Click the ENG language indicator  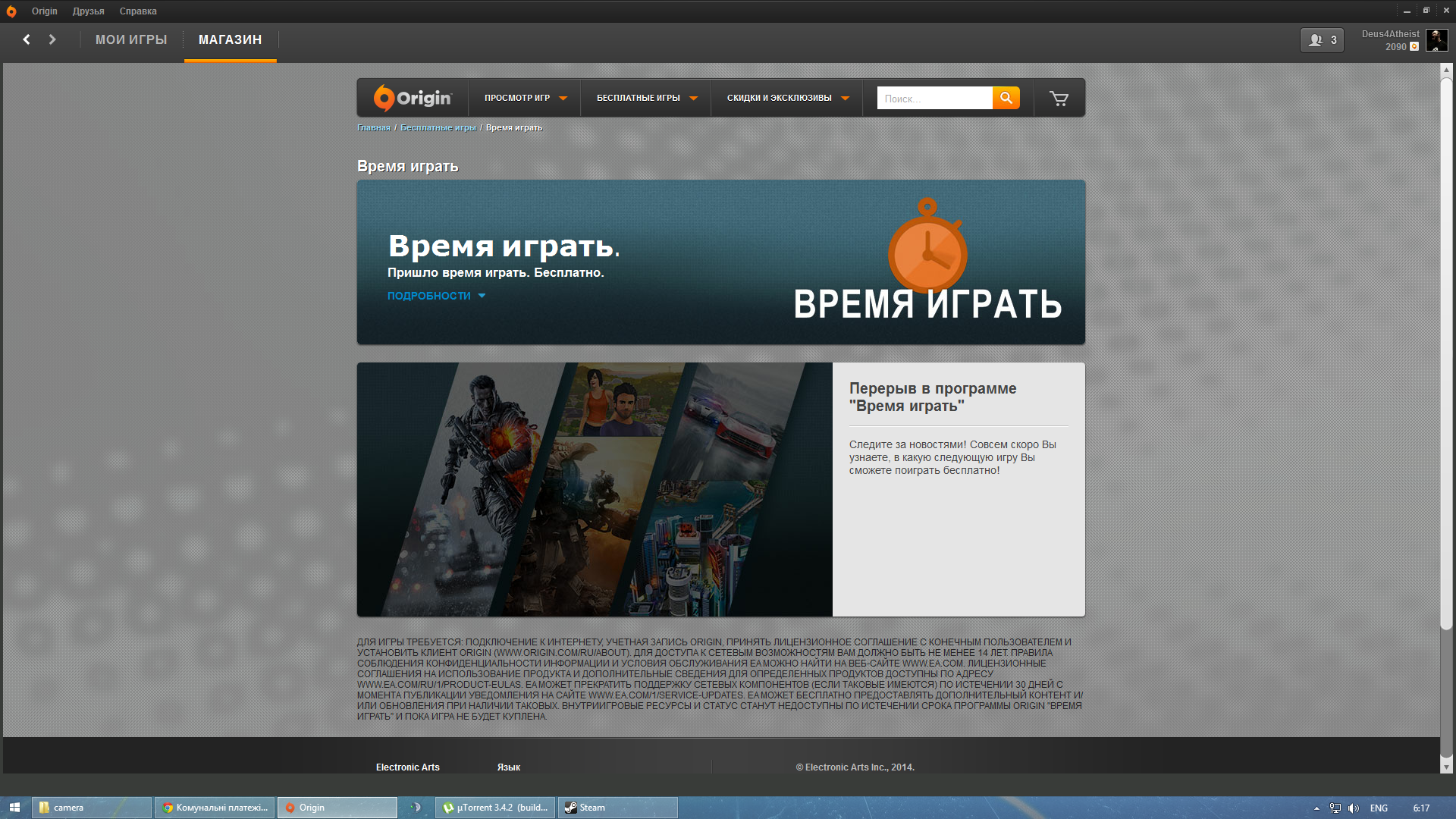click(x=1379, y=808)
